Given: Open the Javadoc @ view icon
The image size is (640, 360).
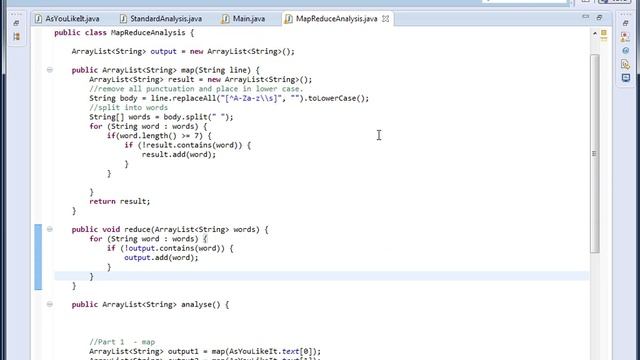Looking at the screenshot, I should [x=626, y=51].
